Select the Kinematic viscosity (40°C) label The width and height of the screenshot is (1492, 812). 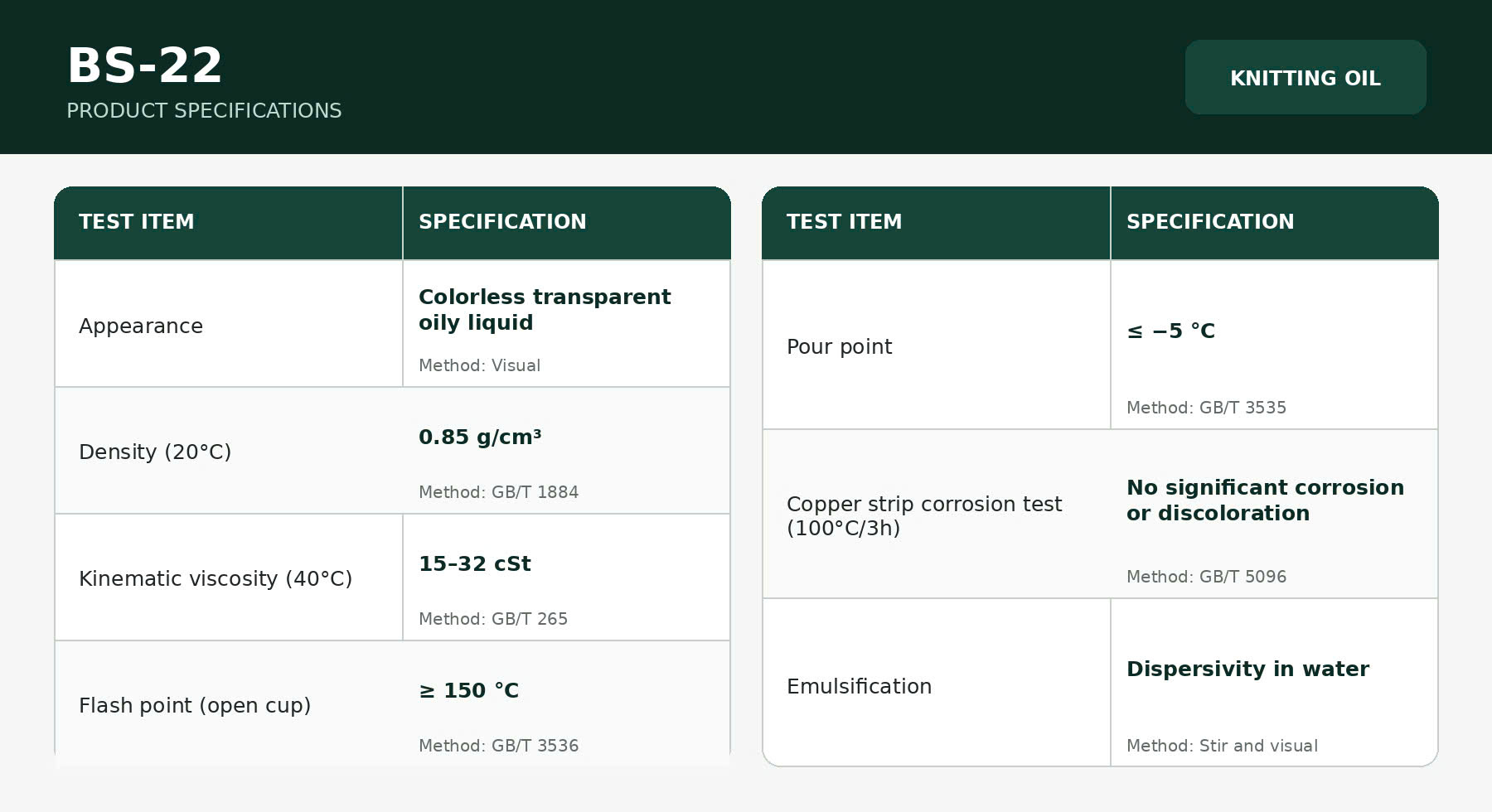coord(216,578)
